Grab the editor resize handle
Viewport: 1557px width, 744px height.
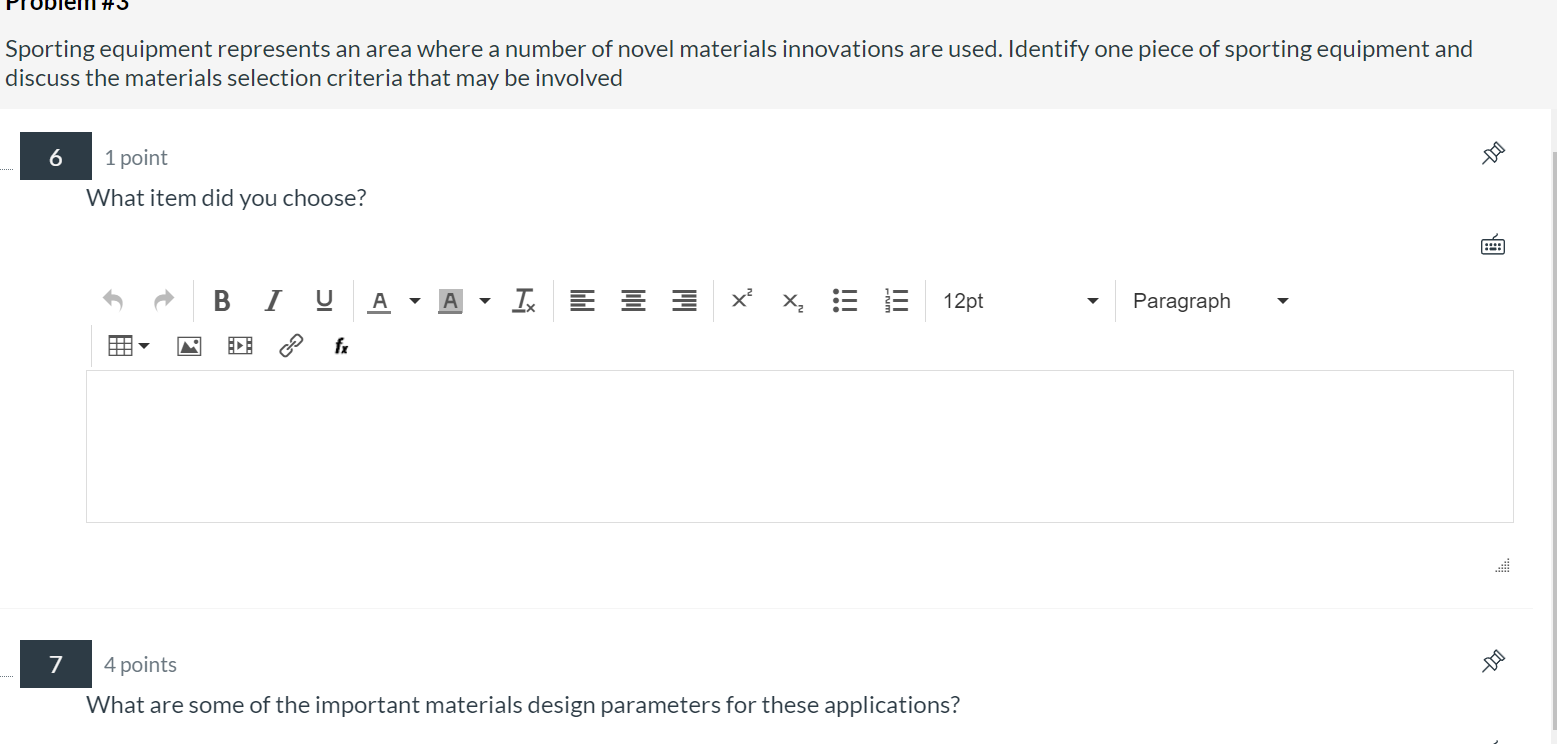pyautogui.click(x=1502, y=567)
